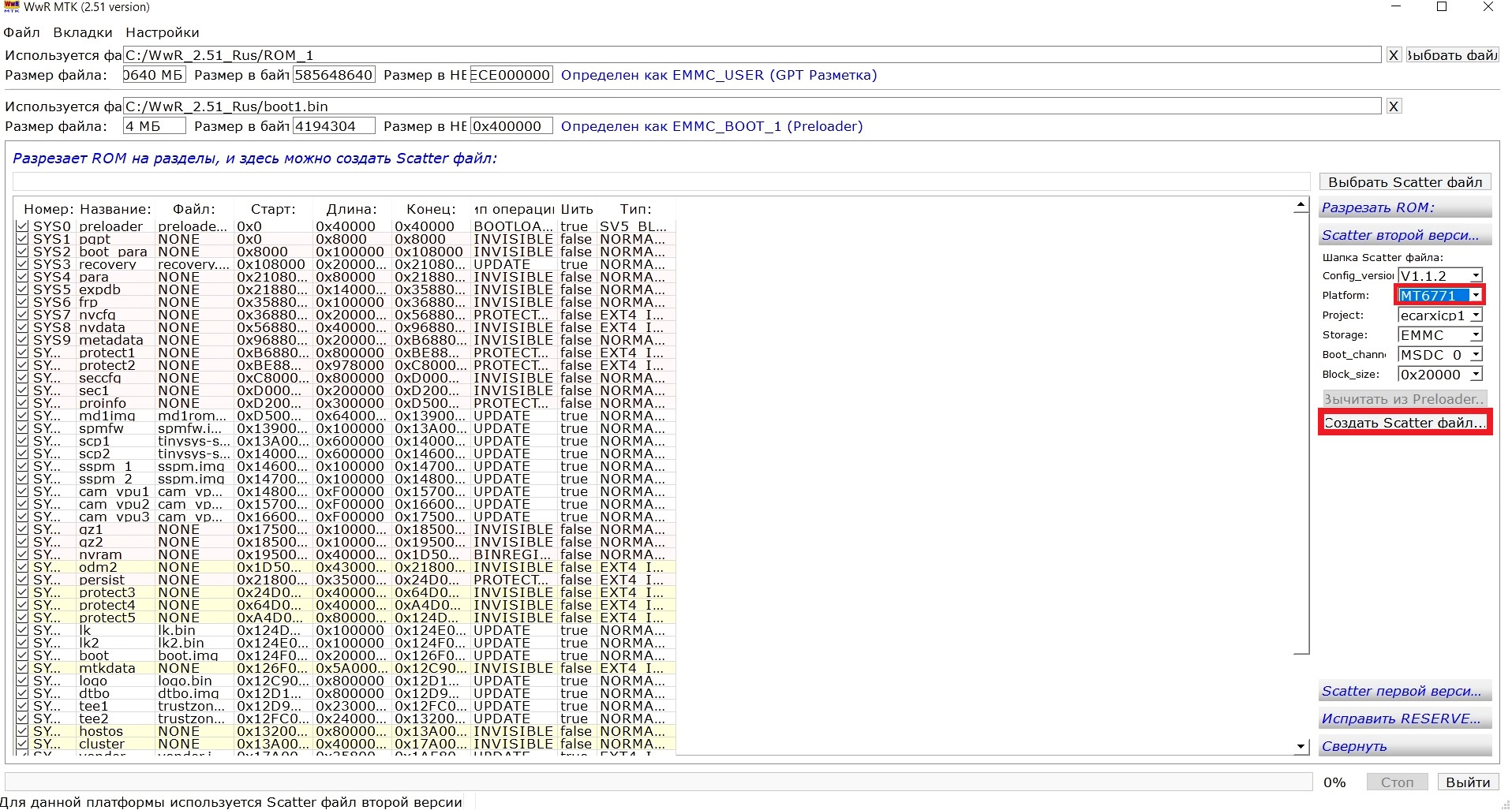
Task: Expand the Block_size 0x20000 dropdown
Action: coord(1476,374)
